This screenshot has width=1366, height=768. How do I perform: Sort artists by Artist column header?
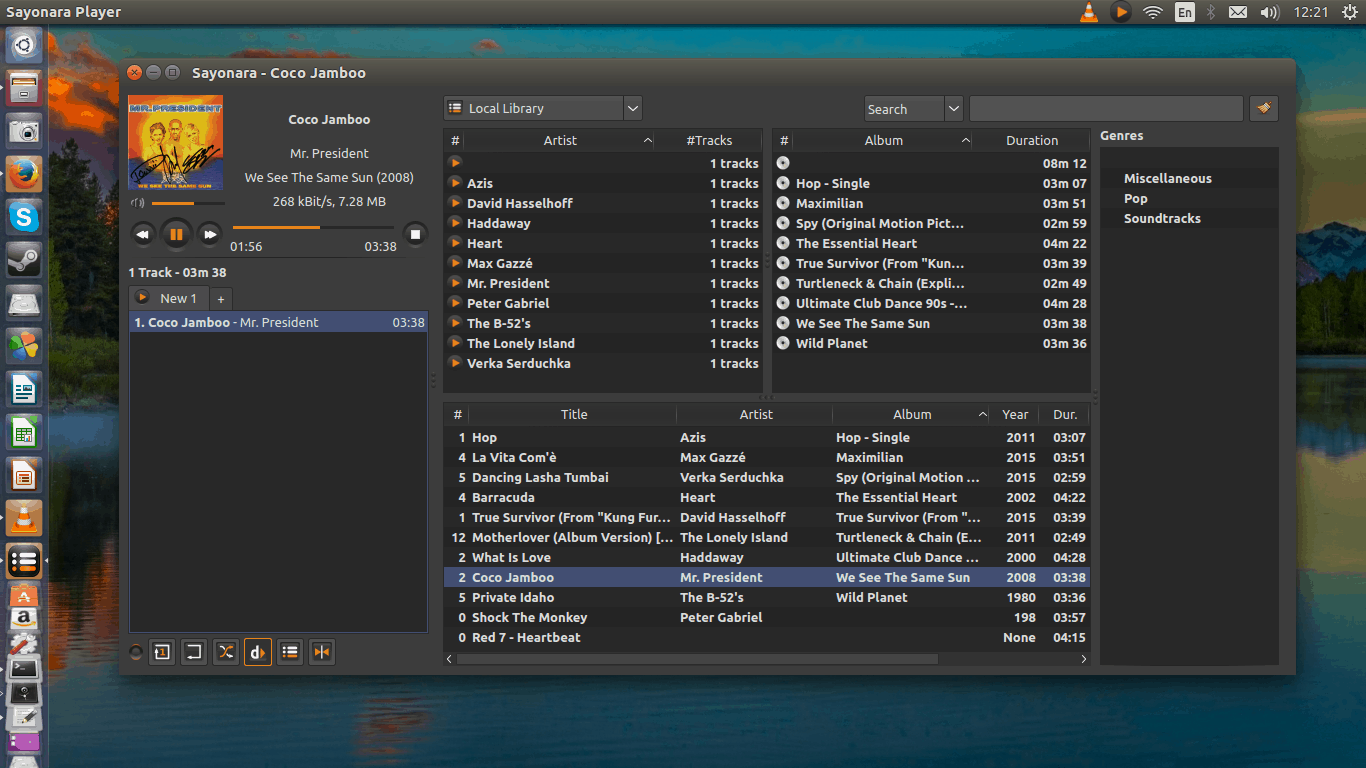pos(560,140)
